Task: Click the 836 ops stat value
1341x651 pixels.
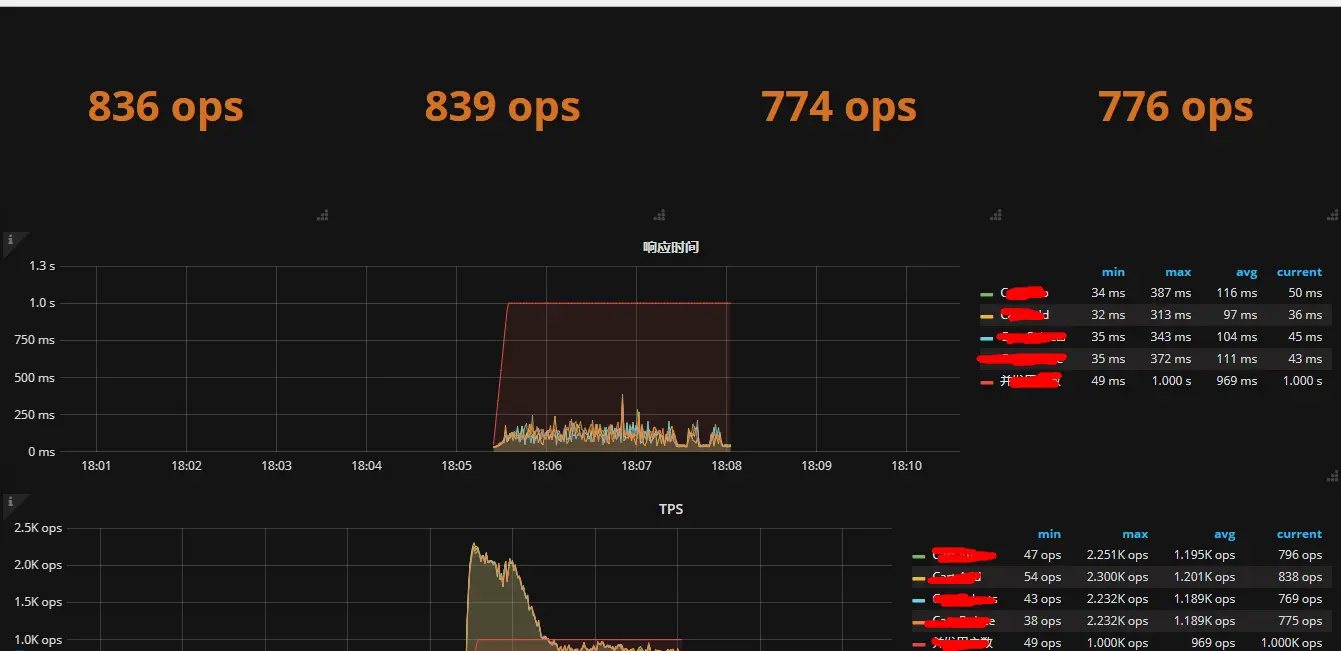Action: pyautogui.click(x=166, y=106)
